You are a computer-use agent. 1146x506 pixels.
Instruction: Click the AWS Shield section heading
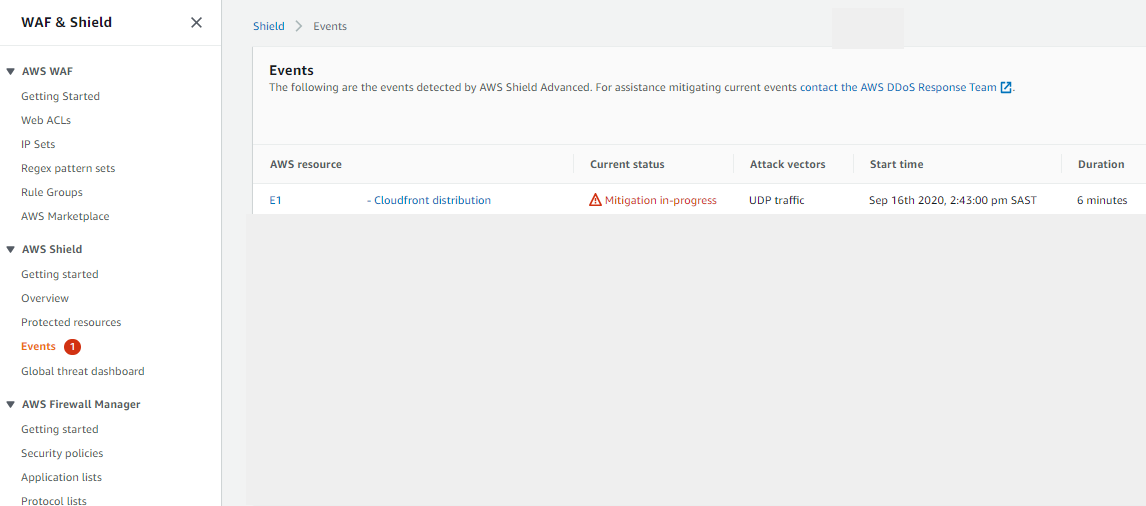click(52, 249)
